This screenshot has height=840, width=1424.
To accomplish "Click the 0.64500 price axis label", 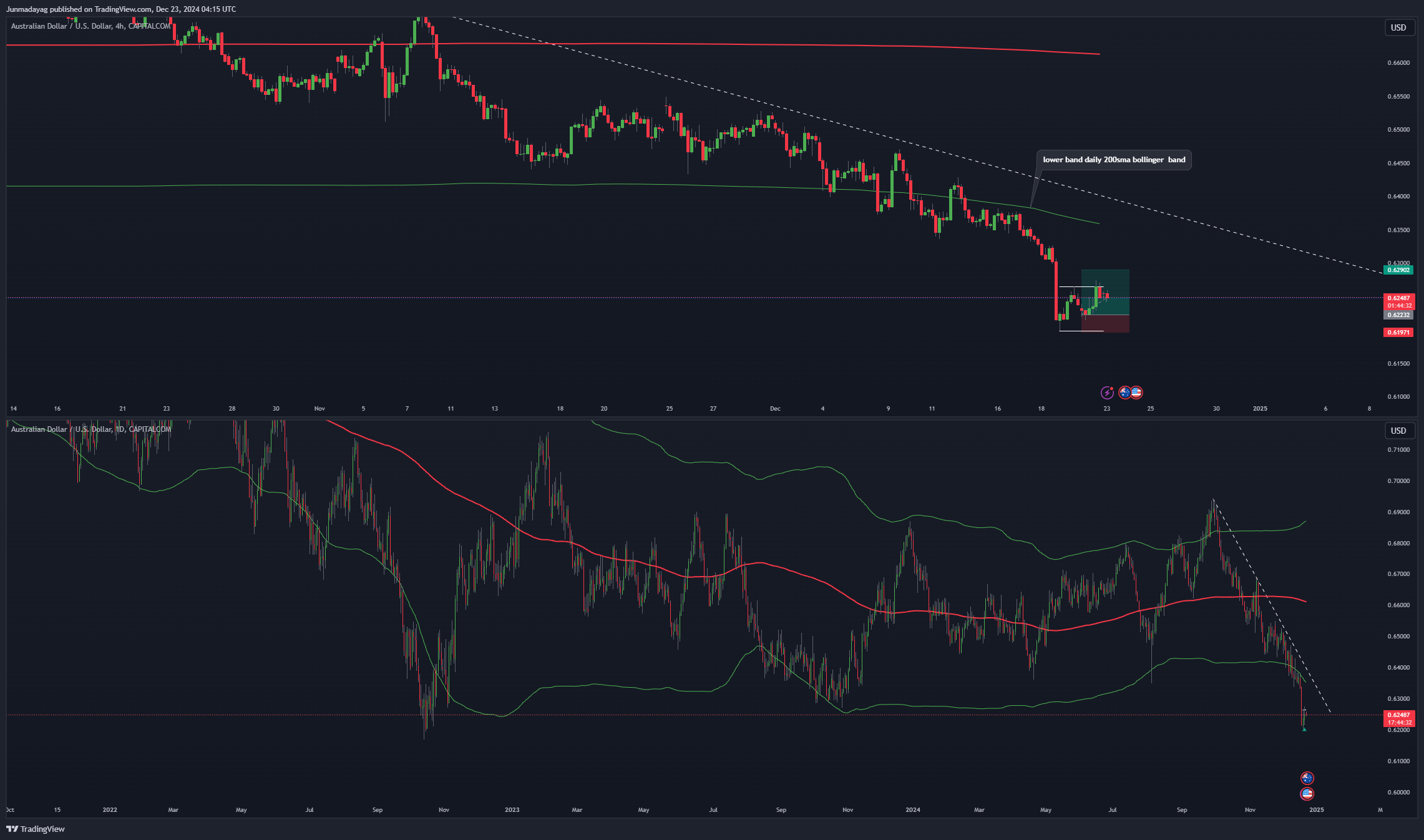I will (1398, 164).
